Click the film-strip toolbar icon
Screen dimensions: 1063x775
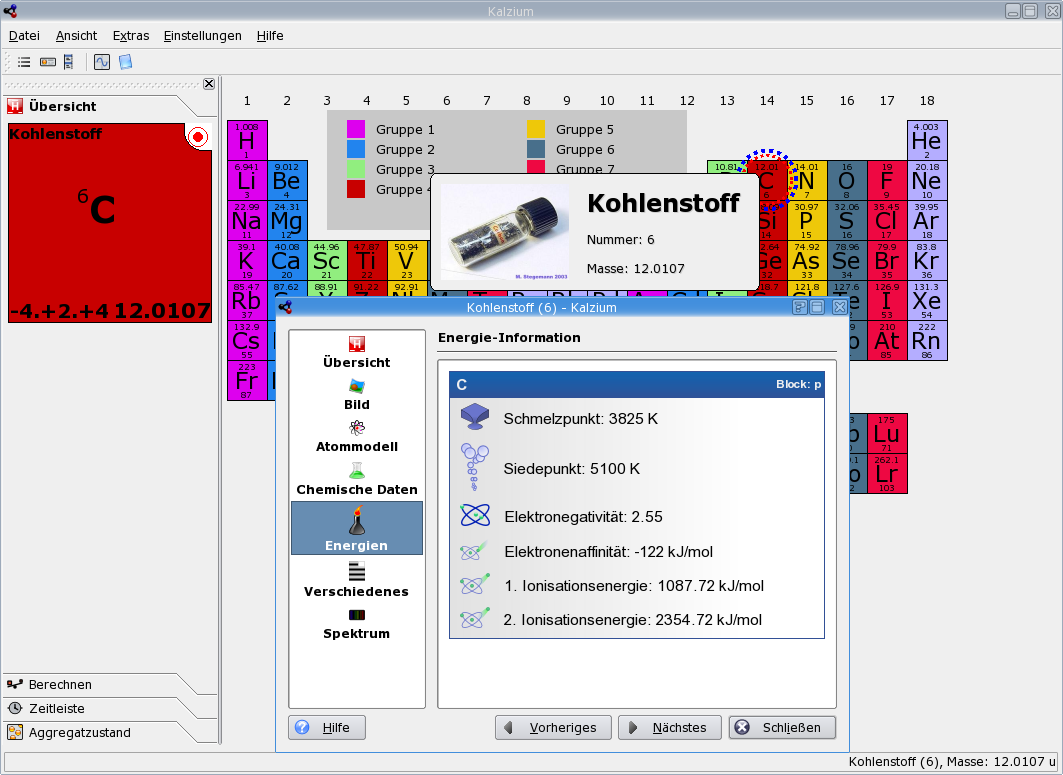[68, 62]
